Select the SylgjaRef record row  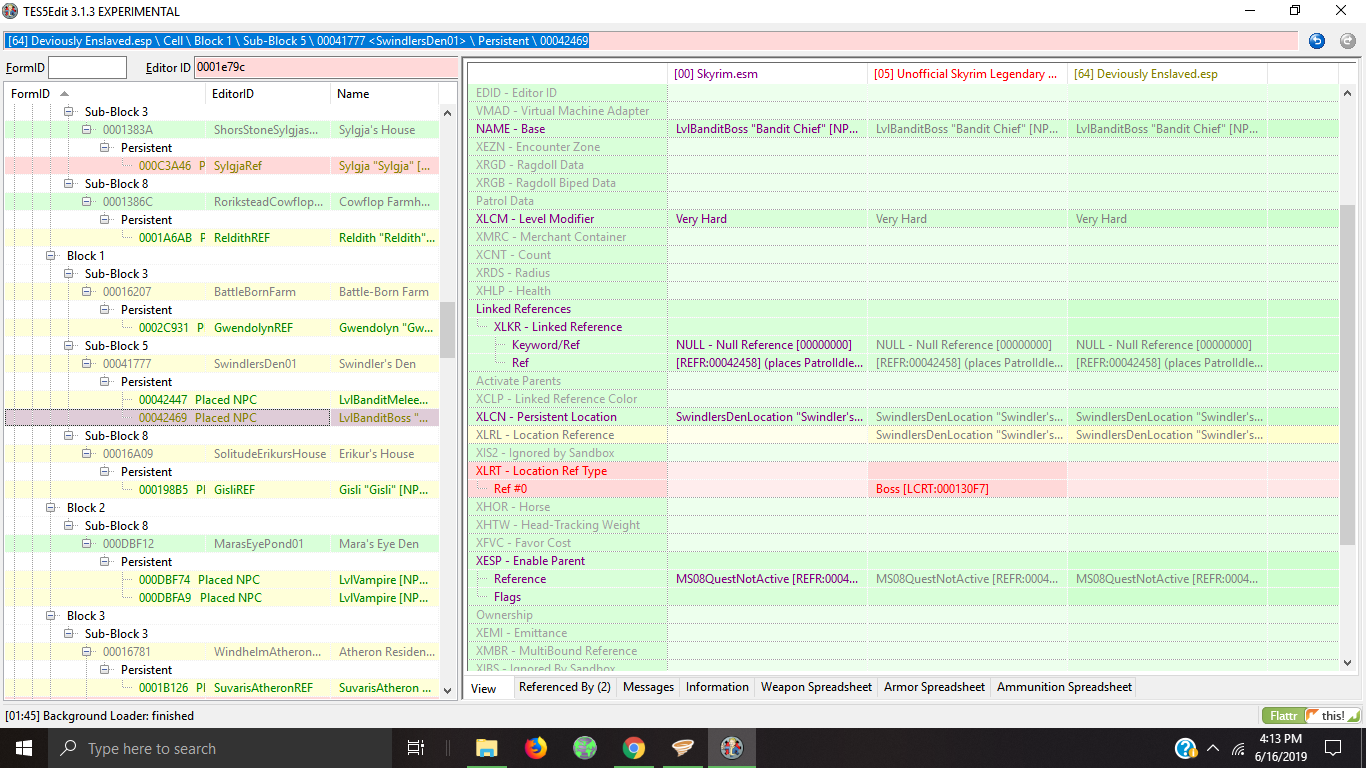pos(222,166)
